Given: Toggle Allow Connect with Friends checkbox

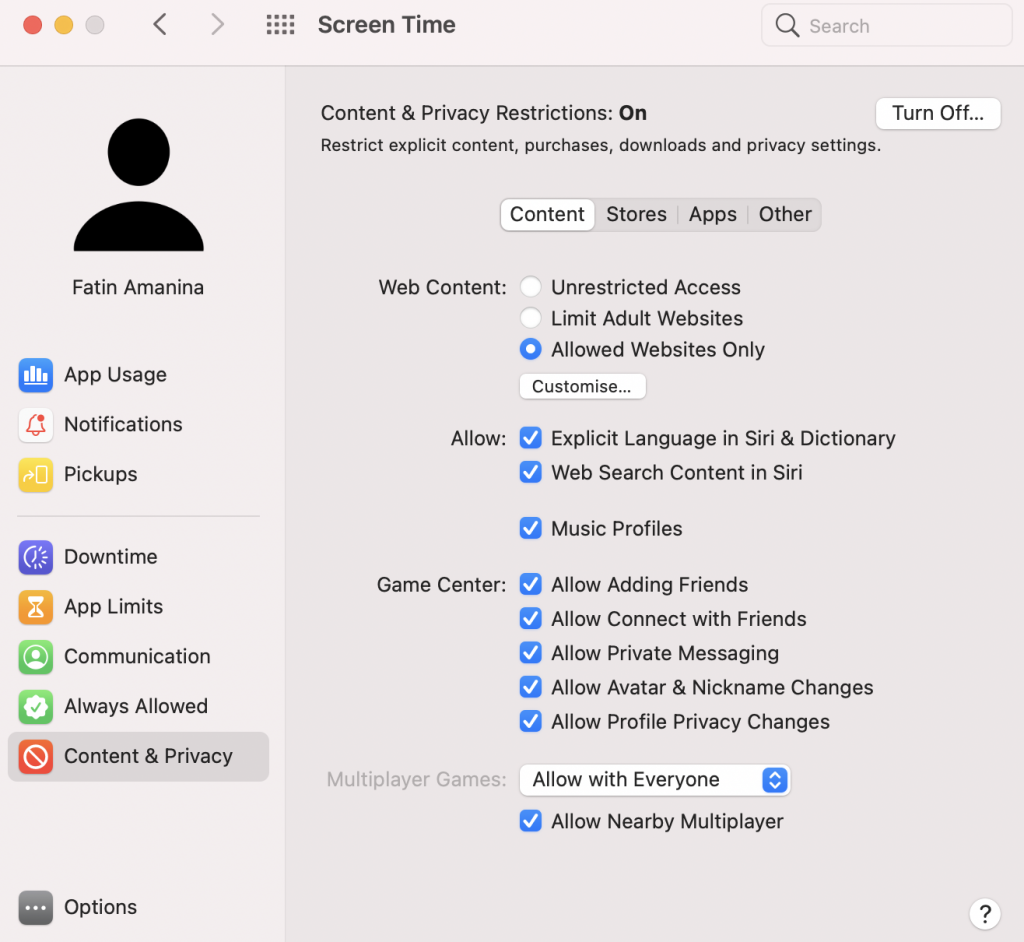Looking at the screenshot, I should [x=530, y=618].
